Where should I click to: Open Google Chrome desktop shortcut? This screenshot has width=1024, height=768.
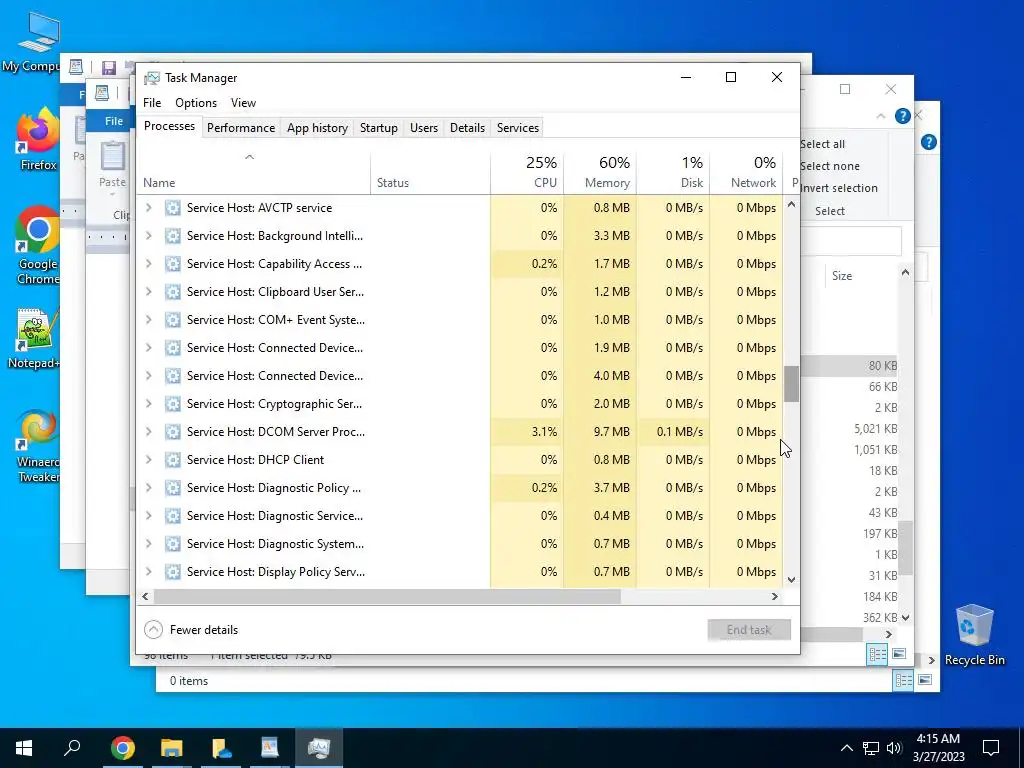pos(37,245)
